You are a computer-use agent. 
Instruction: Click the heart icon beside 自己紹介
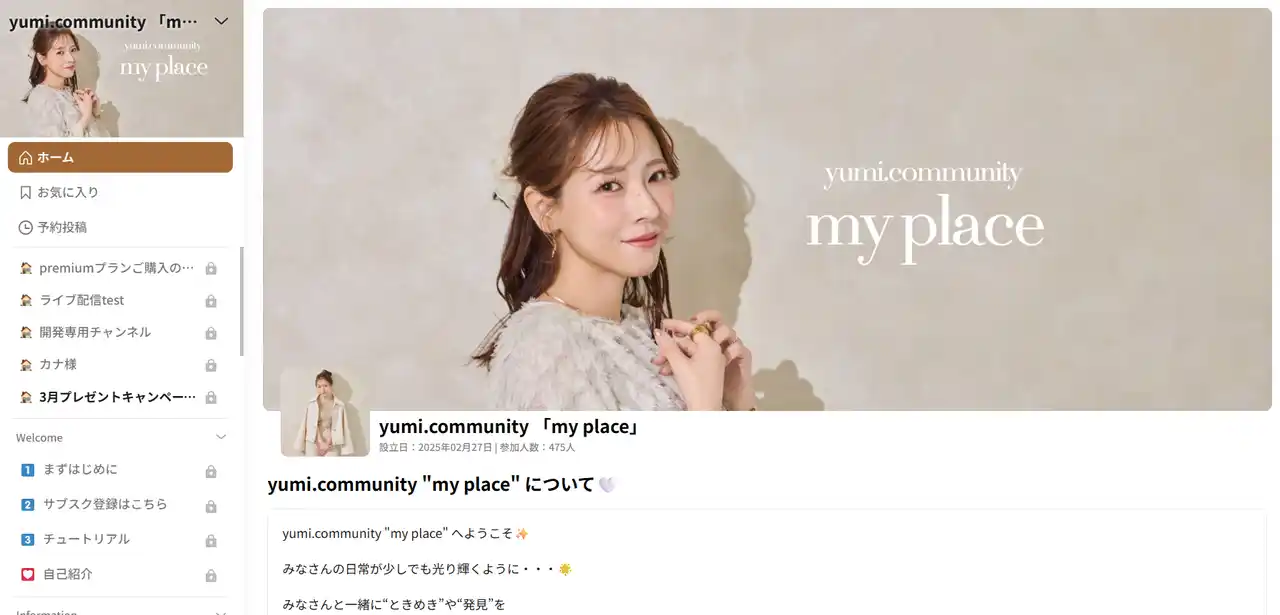27,574
